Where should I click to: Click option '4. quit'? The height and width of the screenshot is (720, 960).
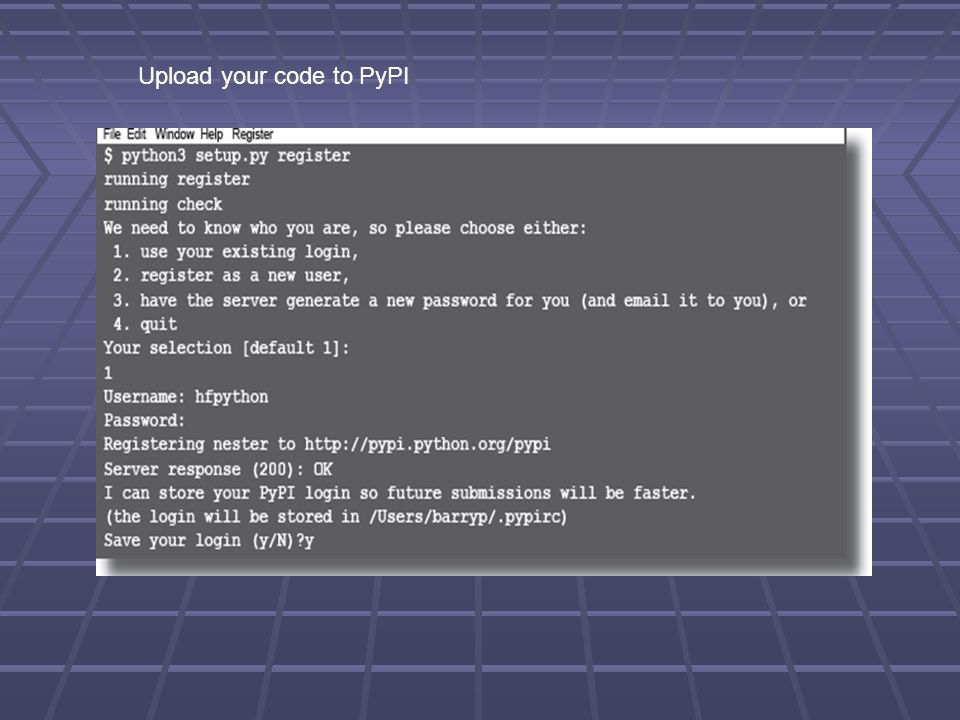[145, 324]
